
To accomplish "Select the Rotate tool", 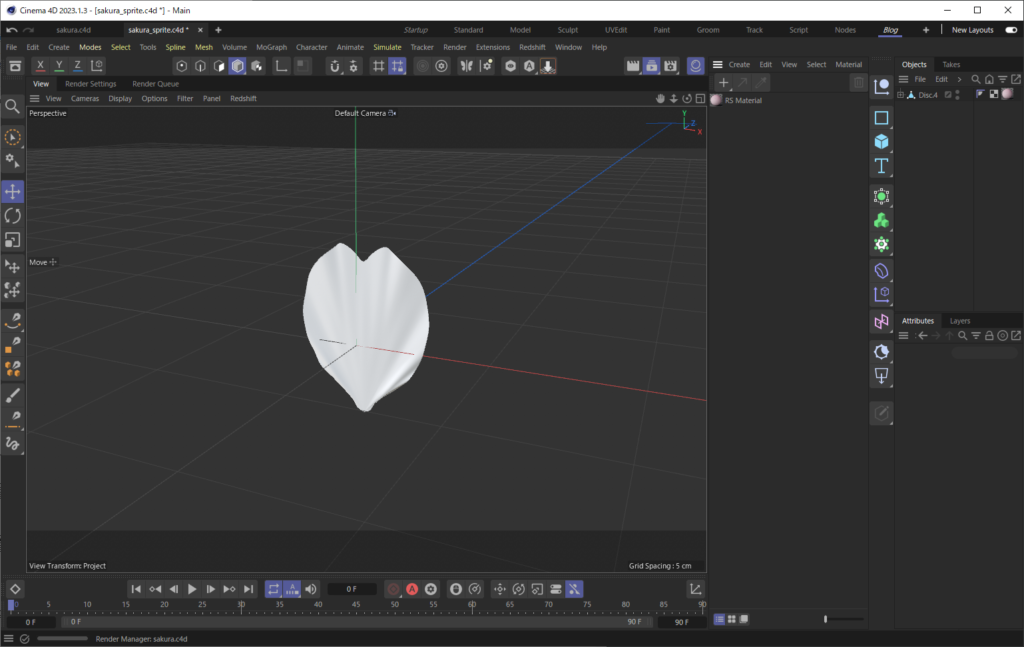I will (14, 215).
